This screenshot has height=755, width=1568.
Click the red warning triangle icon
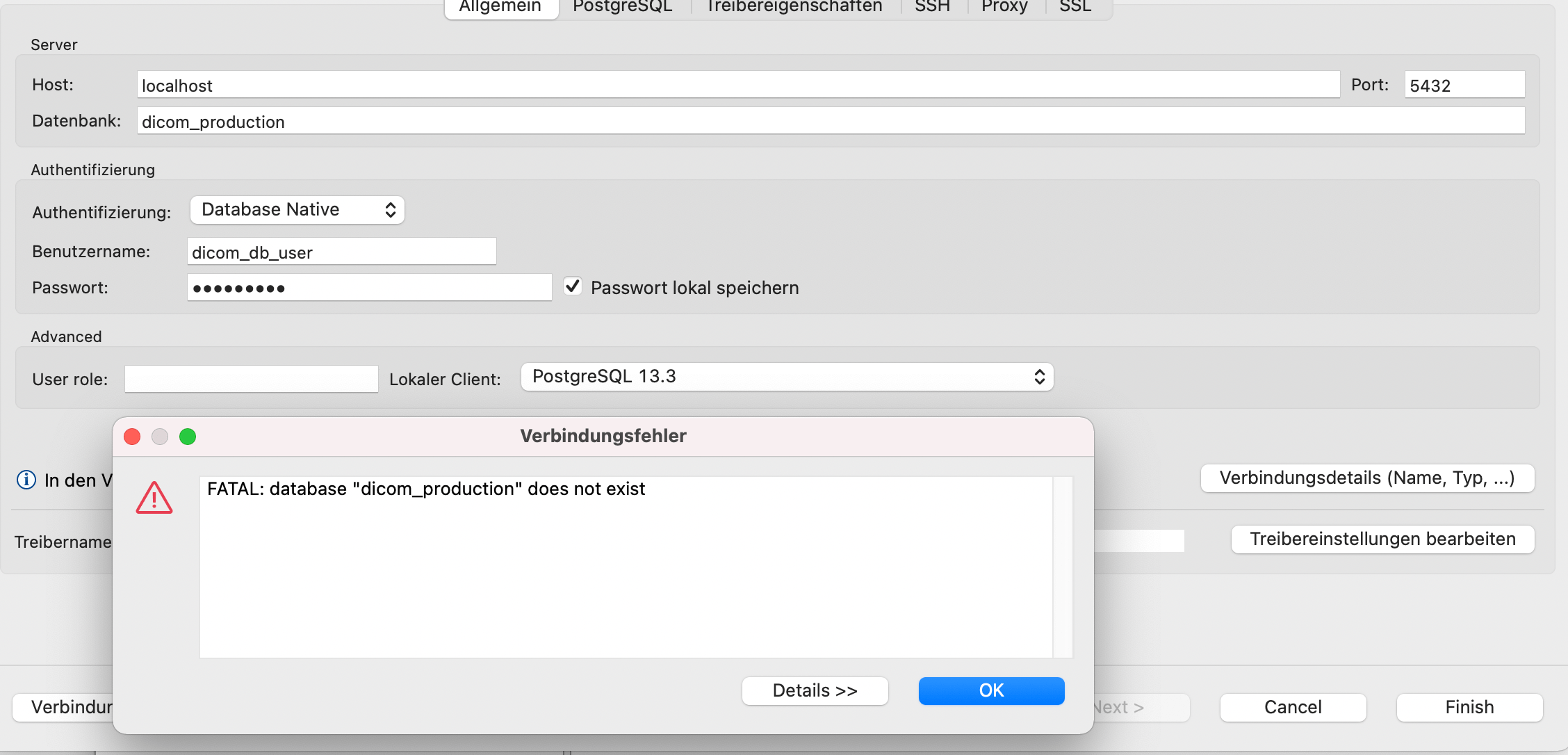[x=154, y=498]
